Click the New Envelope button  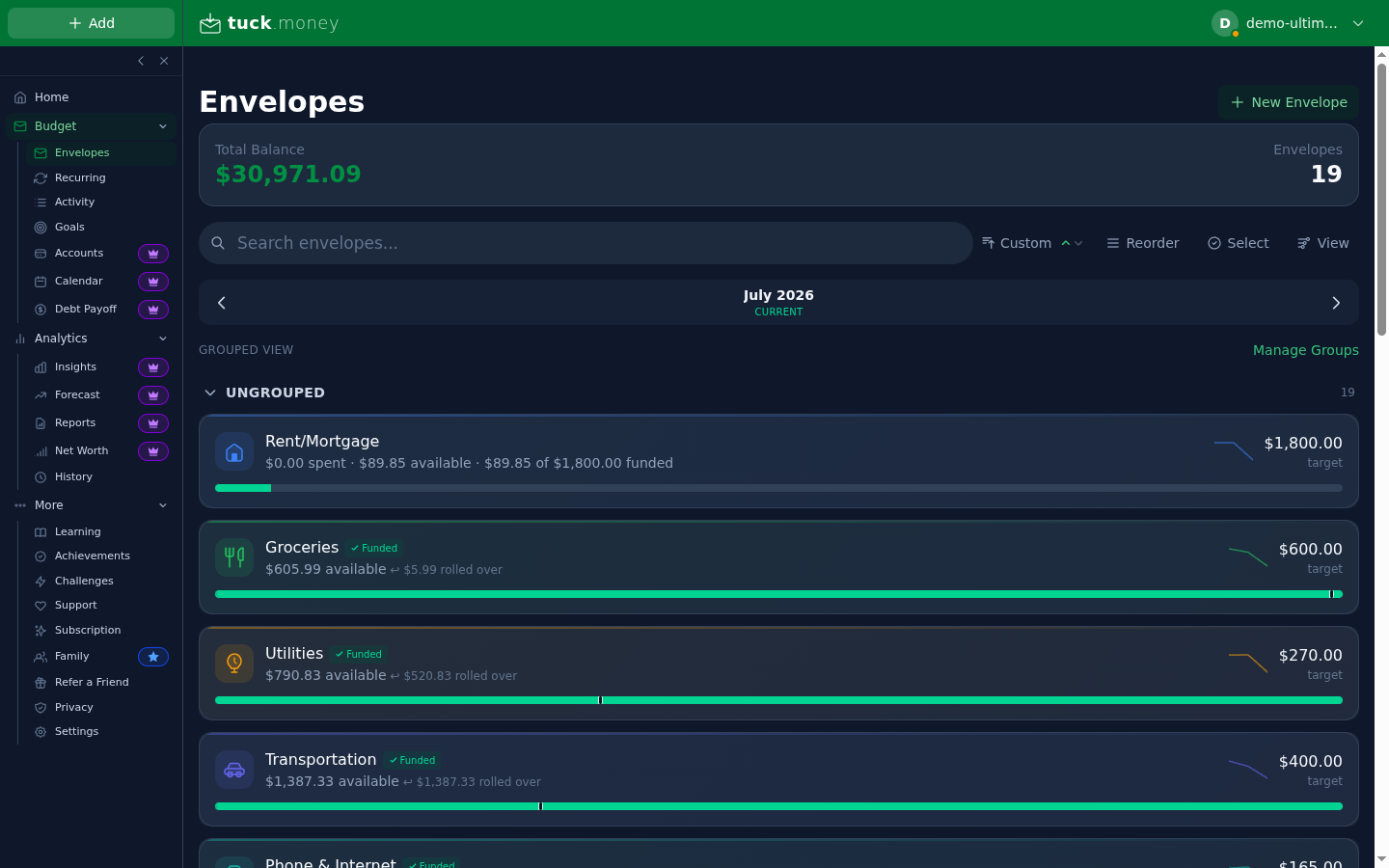pos(1289,102)
